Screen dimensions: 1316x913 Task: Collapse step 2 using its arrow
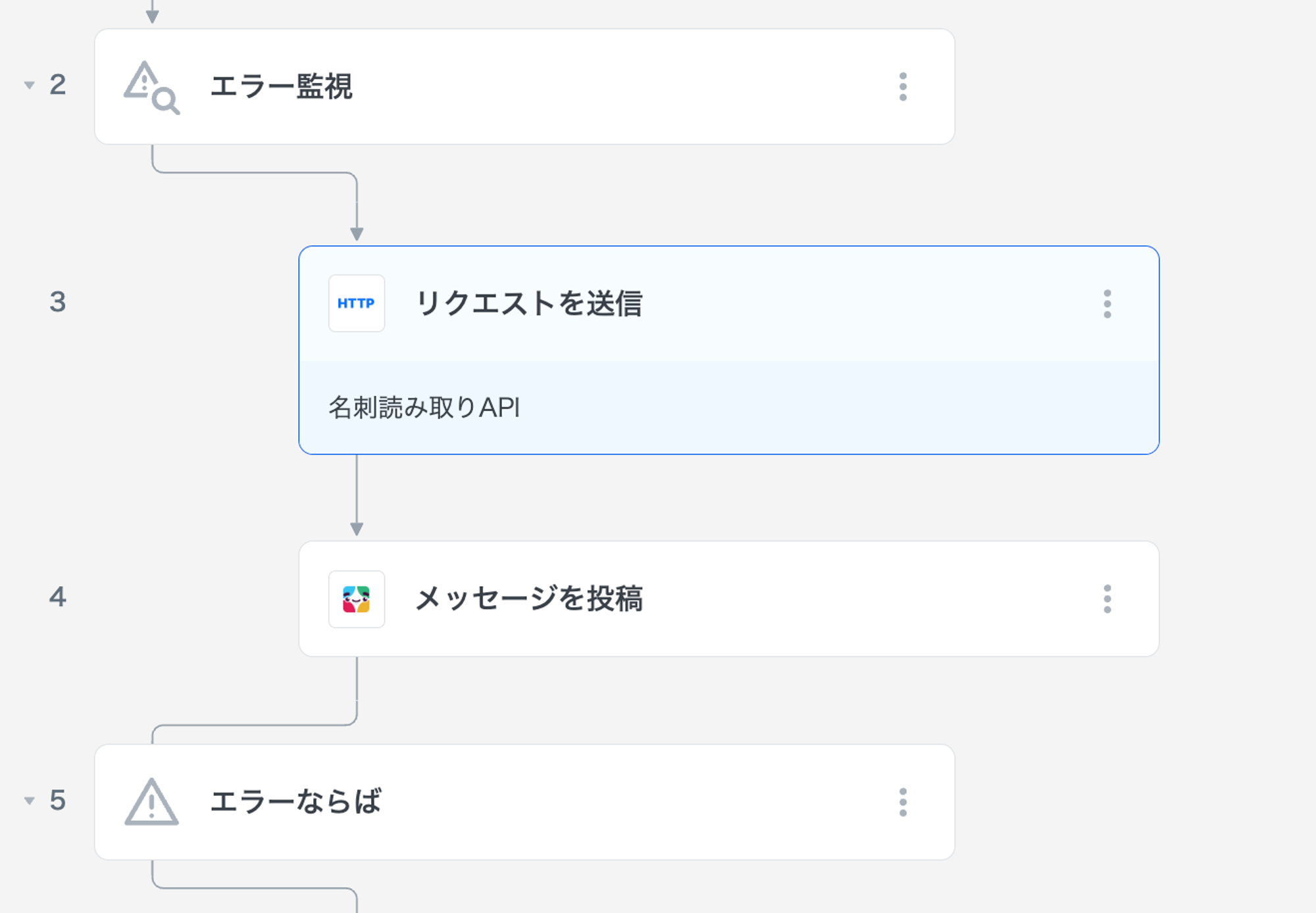click(29, 85)
